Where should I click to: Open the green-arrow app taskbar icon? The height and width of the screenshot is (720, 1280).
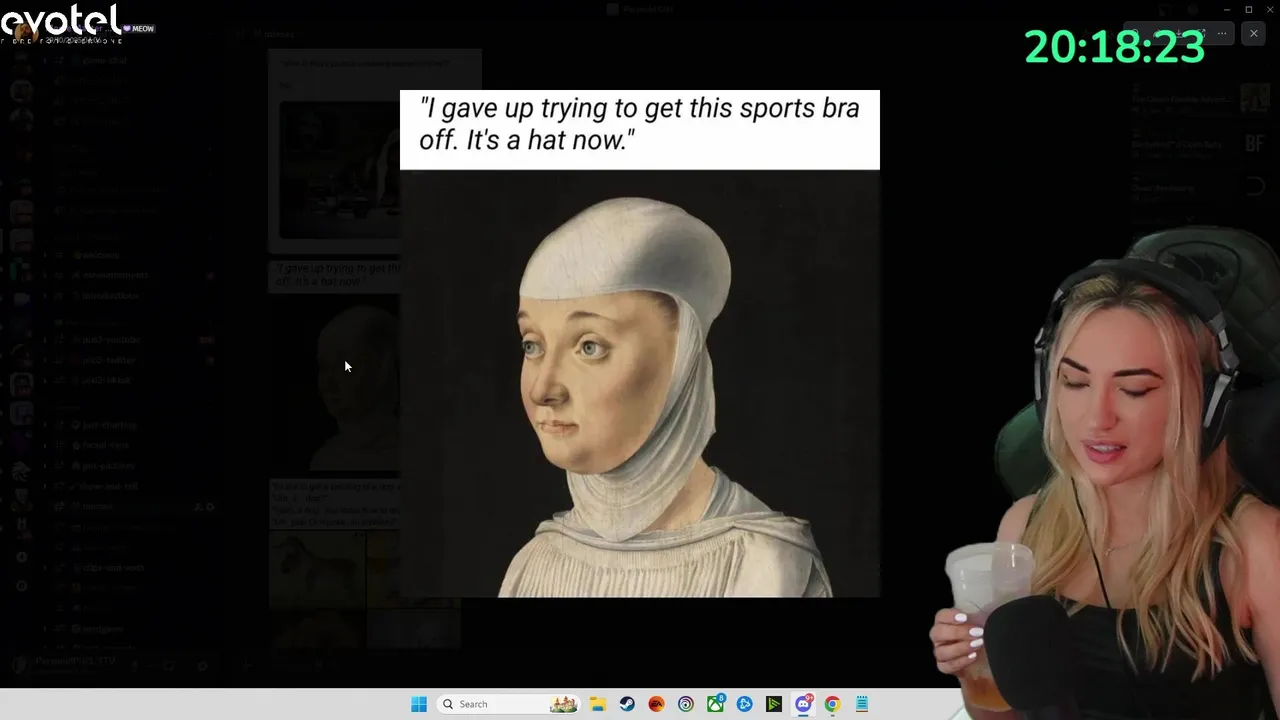coord(774,704)
